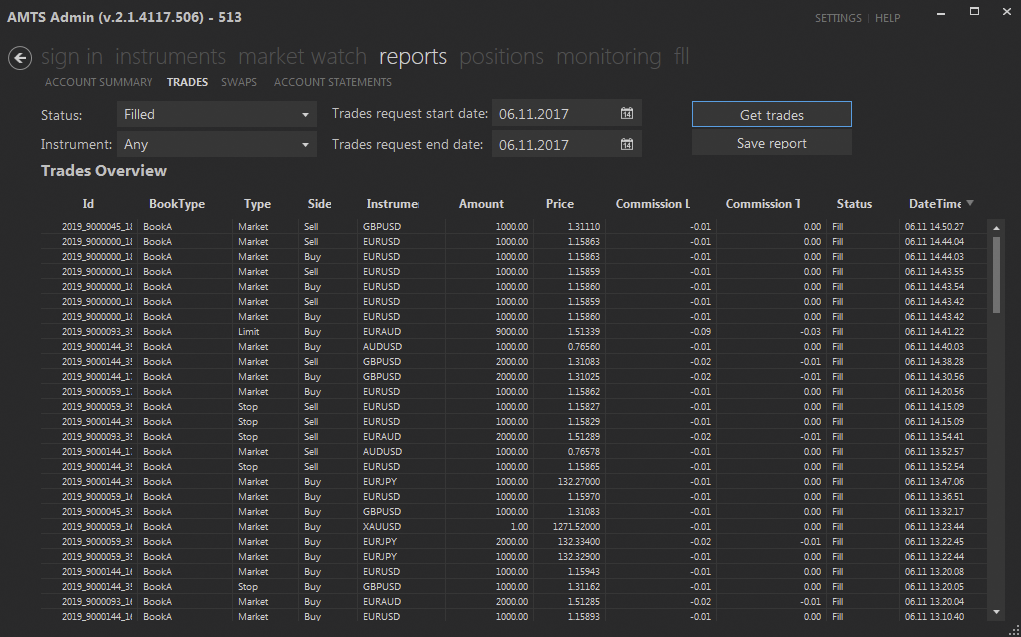Open Account Statements sub-tab
The width and height of the screenshot is (1021, 637).
tap(333, 82)
